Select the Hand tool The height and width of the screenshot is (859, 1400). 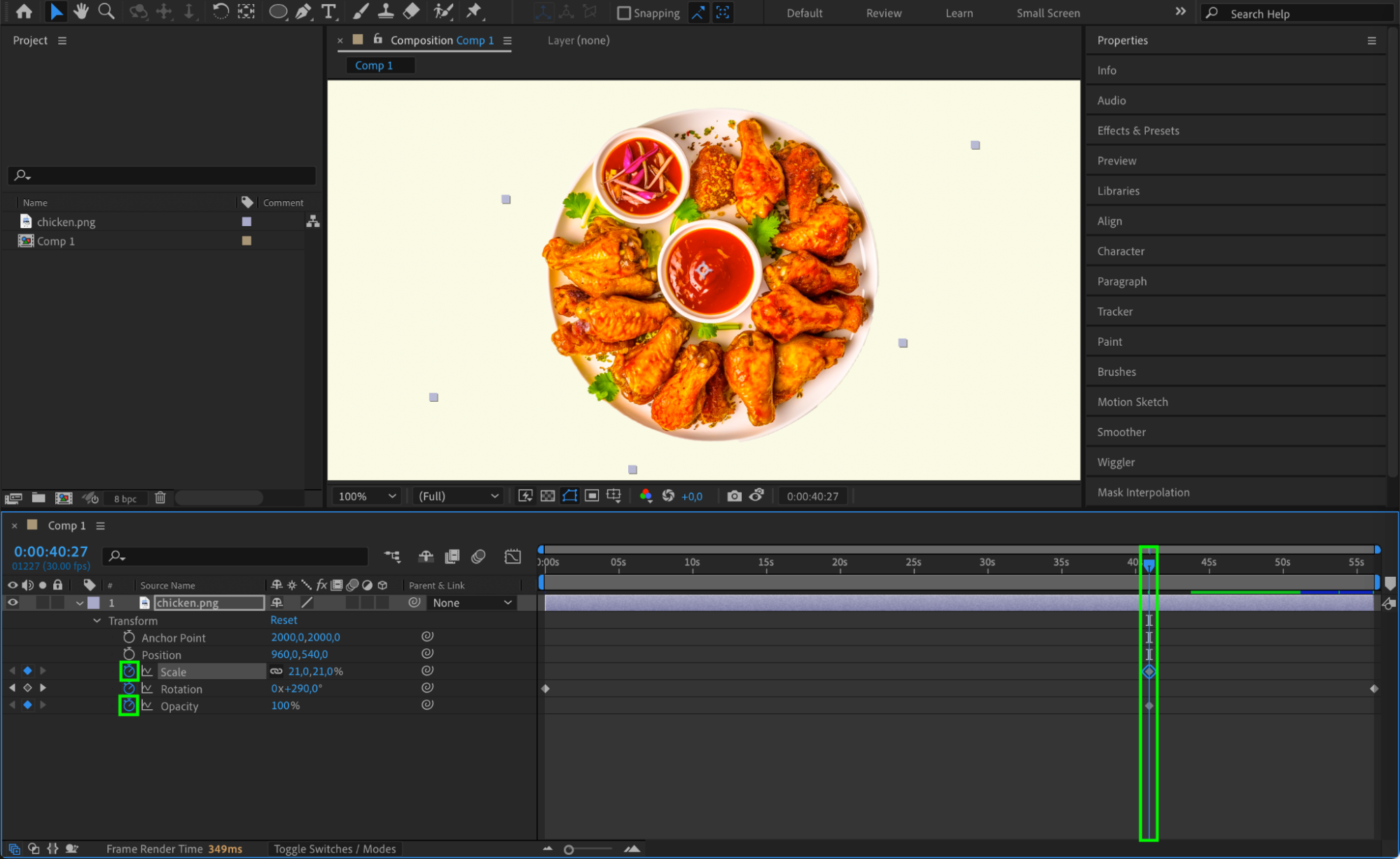pos(81,11)
